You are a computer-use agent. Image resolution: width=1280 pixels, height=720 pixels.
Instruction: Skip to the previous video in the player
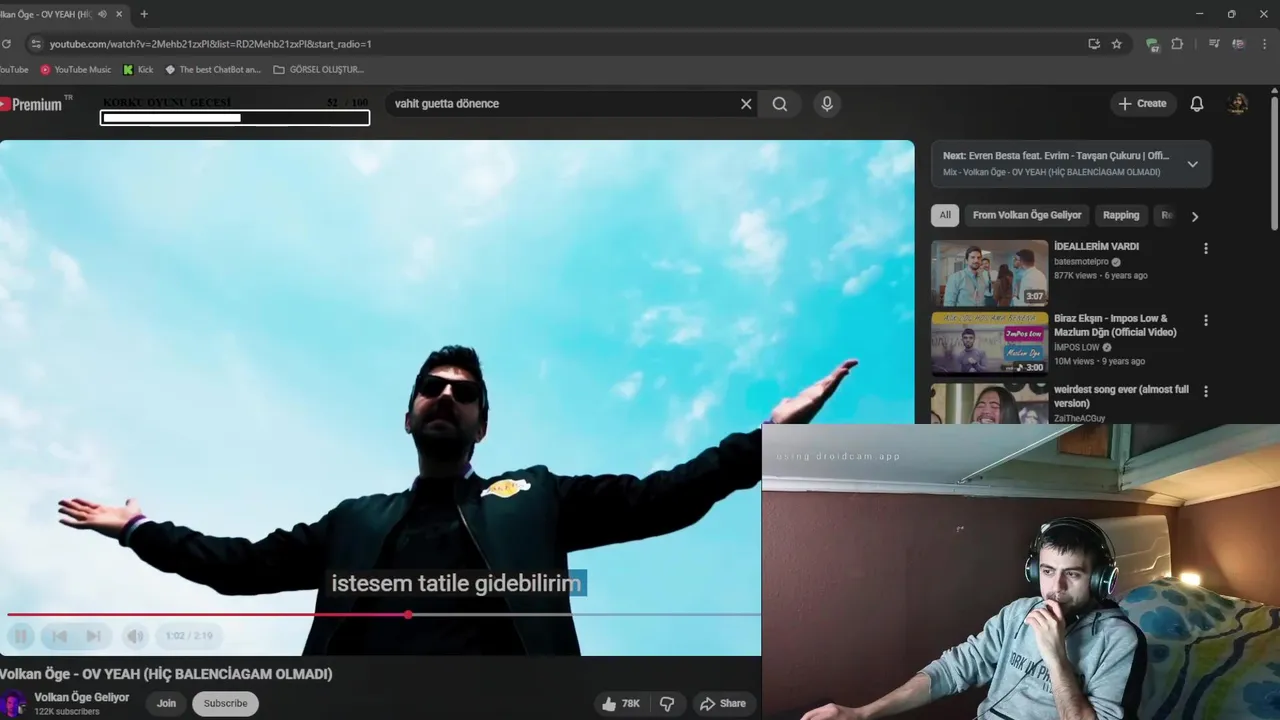(59, 636)
